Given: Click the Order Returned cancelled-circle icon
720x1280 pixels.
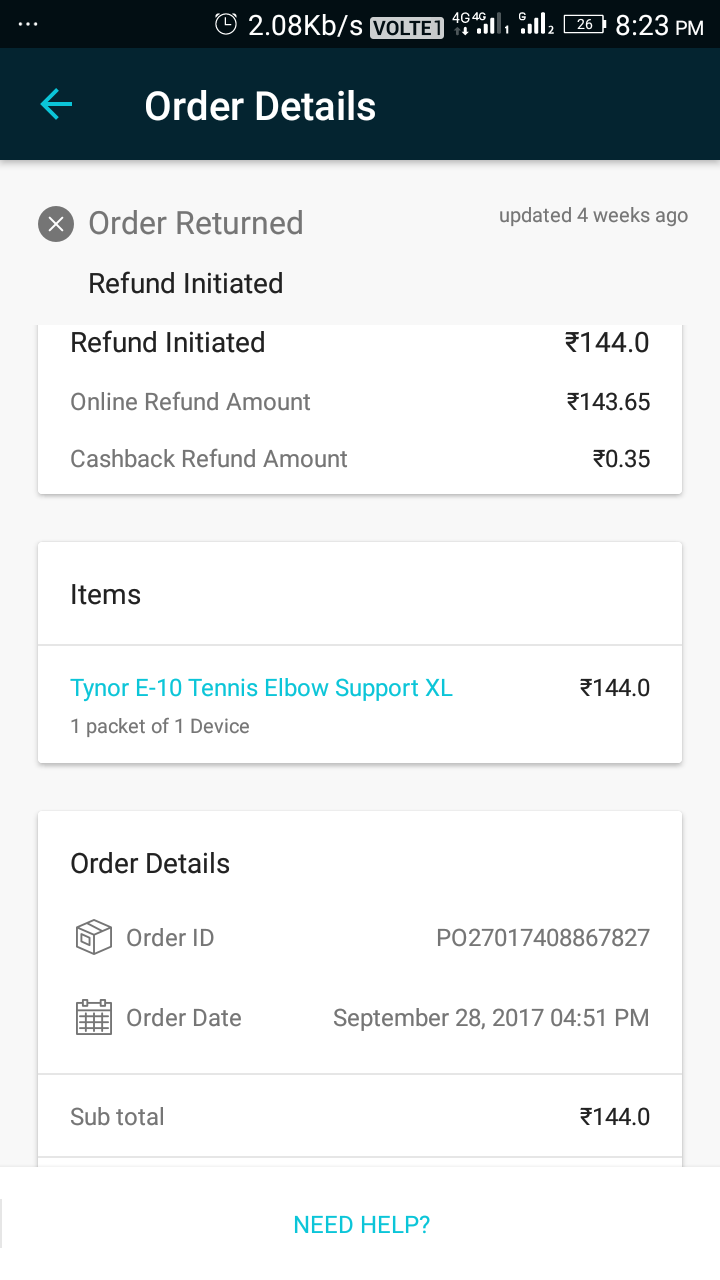Looking at the screenshot, I should click(x=56, y=224).
